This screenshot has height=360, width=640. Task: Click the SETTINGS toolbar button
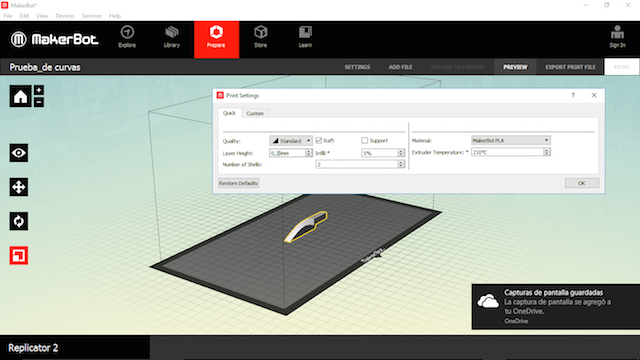tap(357, 67)
